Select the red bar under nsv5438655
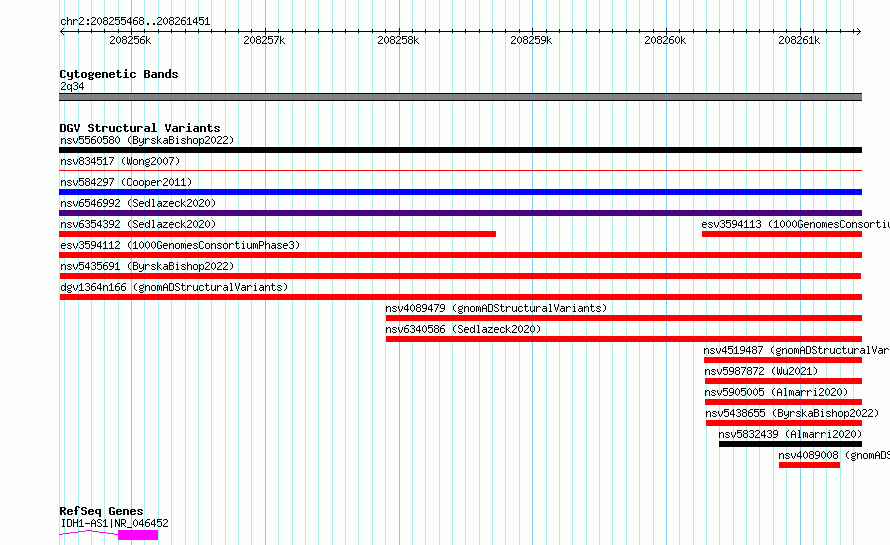Image resolution: width=890 pixels, height=545 pixels. click(x=784, y=423)
